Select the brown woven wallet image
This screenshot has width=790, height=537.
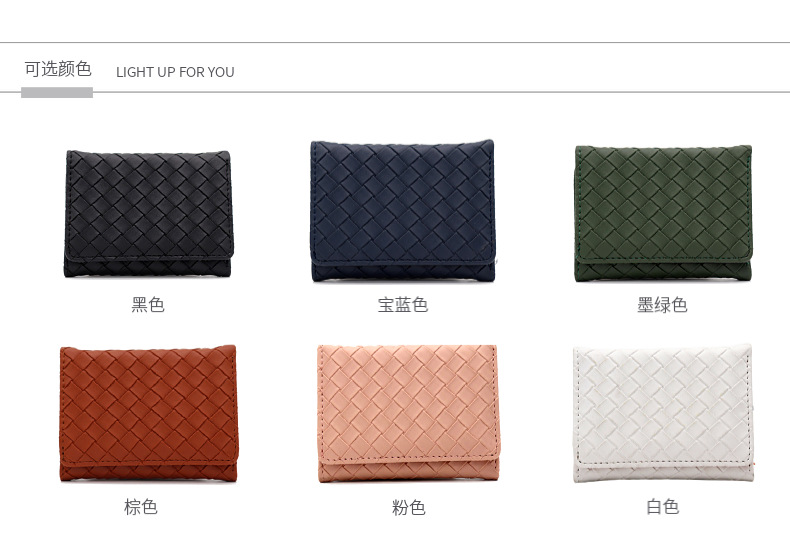coord(148,413)
